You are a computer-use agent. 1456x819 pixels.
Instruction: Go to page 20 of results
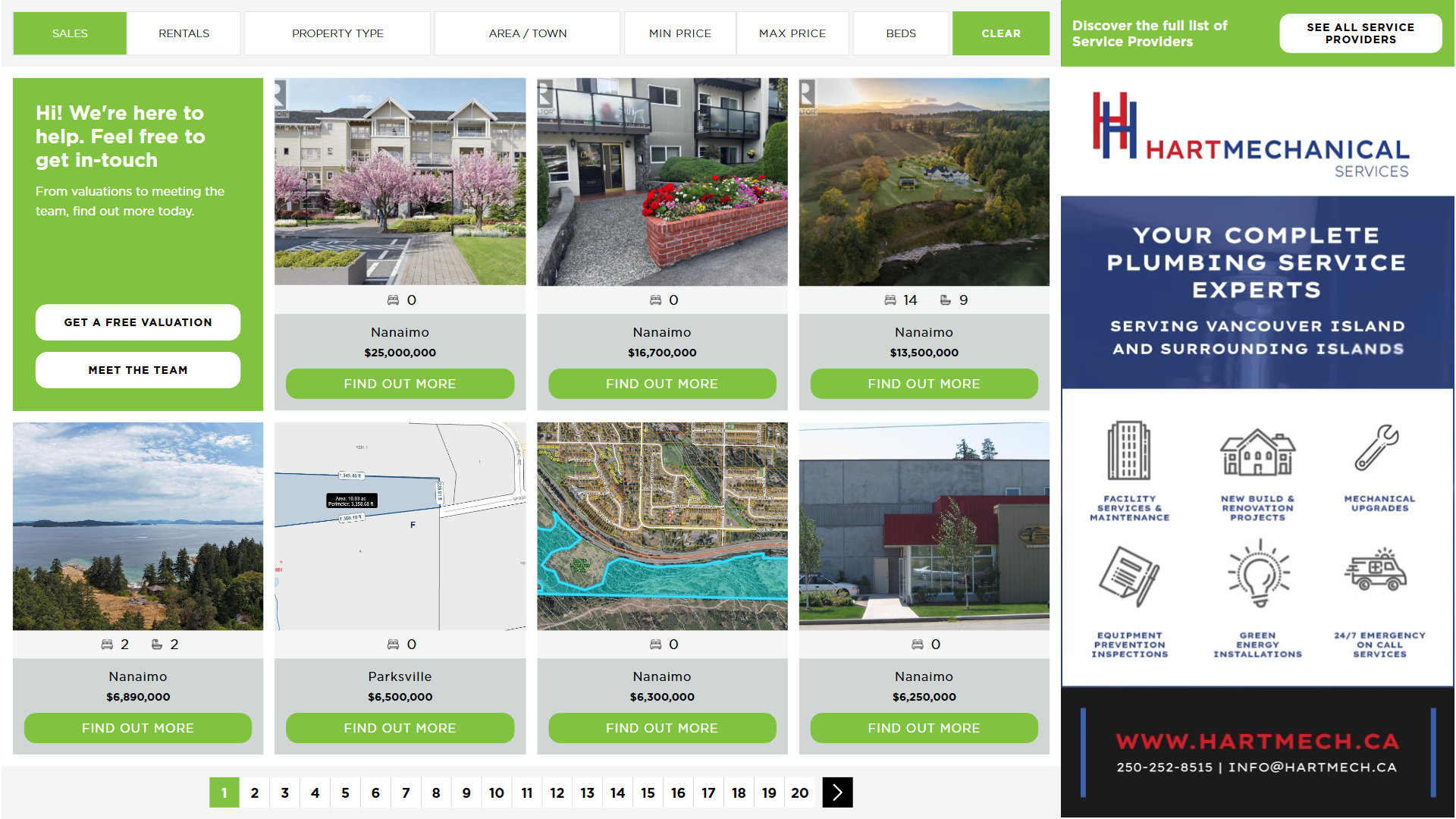point(799,792)
